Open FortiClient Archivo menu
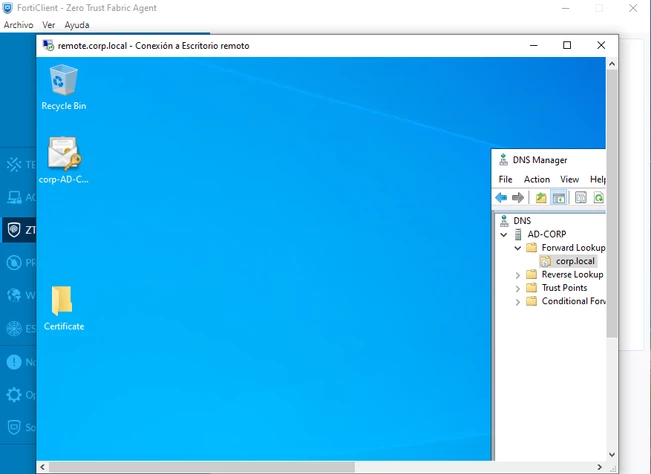 coord(18,25)
